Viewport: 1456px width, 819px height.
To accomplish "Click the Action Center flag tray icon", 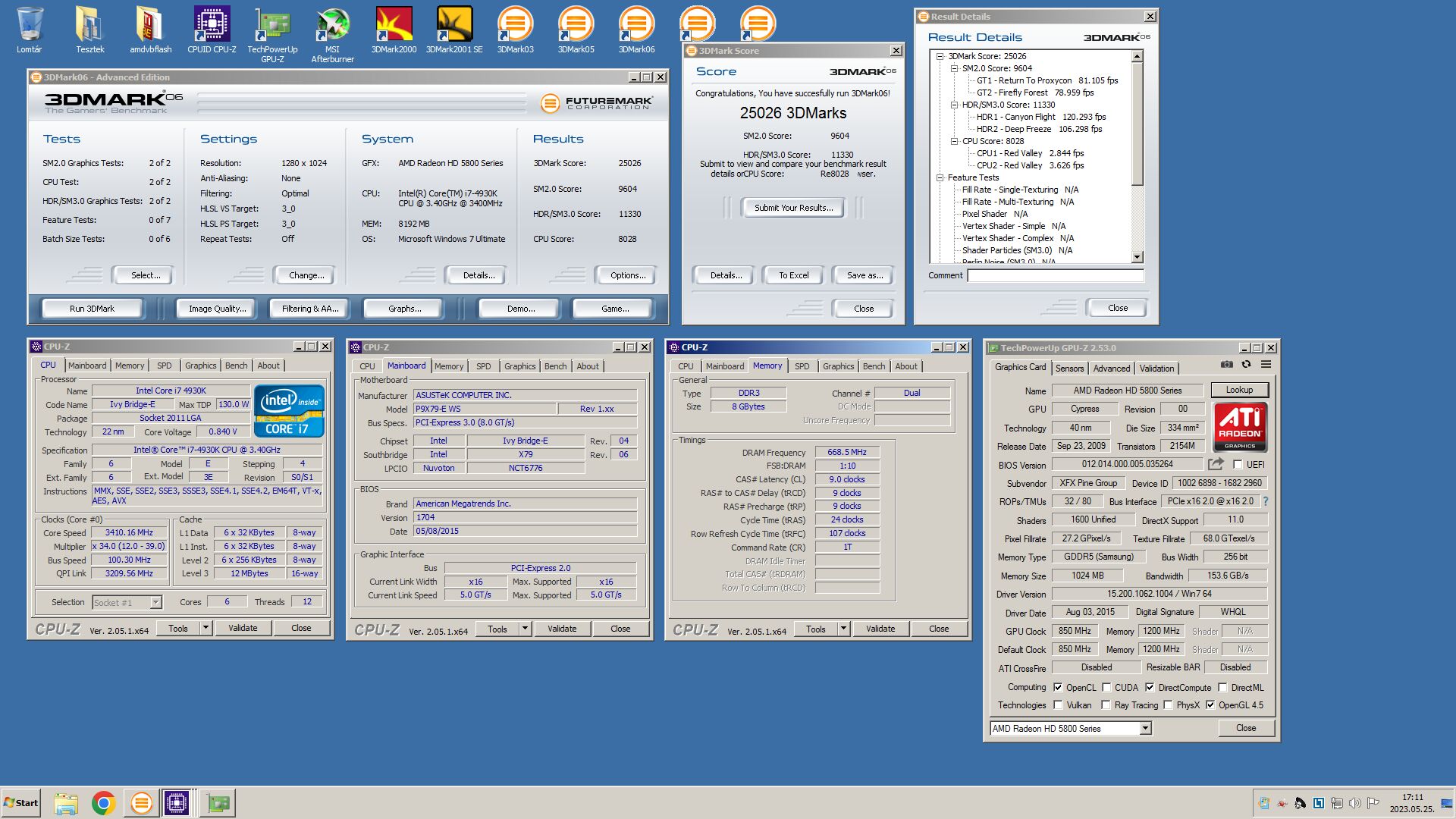I will (1373, 802).
